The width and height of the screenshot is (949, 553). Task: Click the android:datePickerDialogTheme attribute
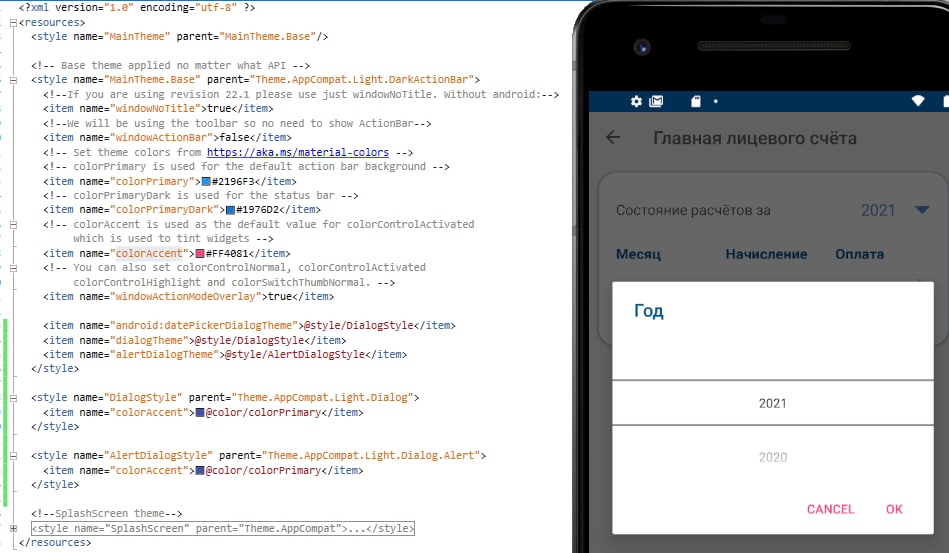[x=206, y=326]
